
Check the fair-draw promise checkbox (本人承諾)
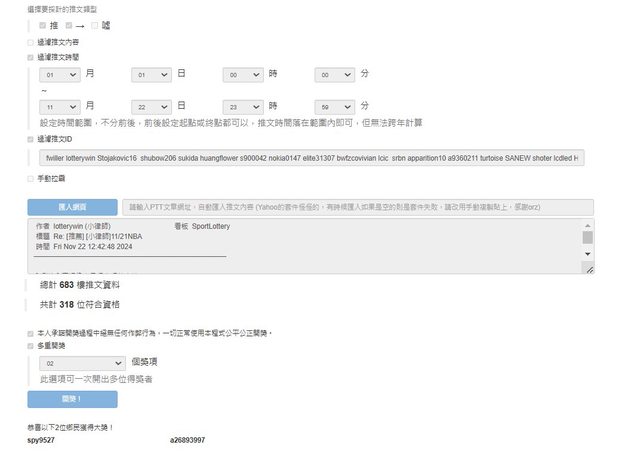(31, 332)
